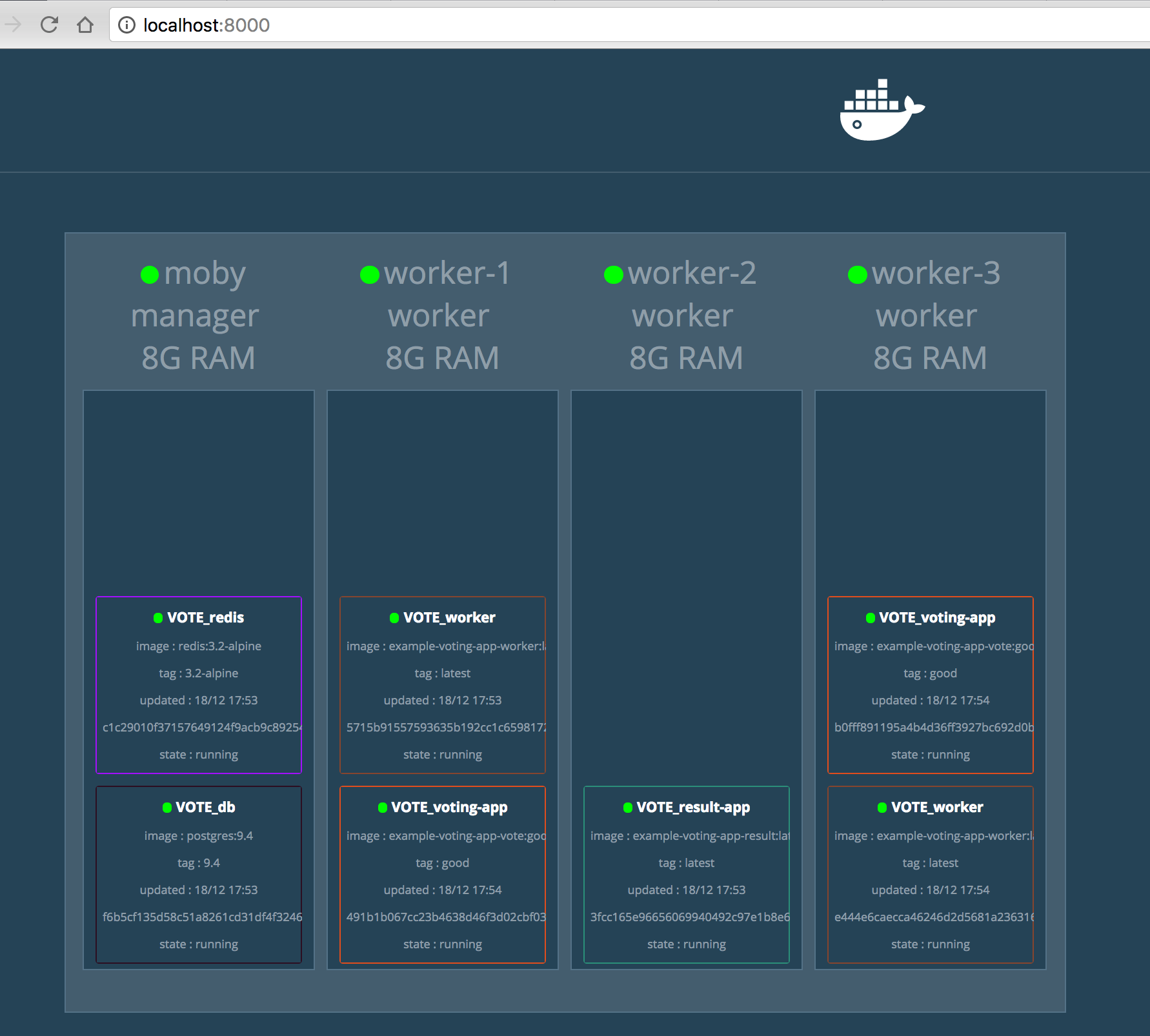This screenshot has width=1150, height=1036.
Task: Click the browser home icon
Action: click(85, 25)
